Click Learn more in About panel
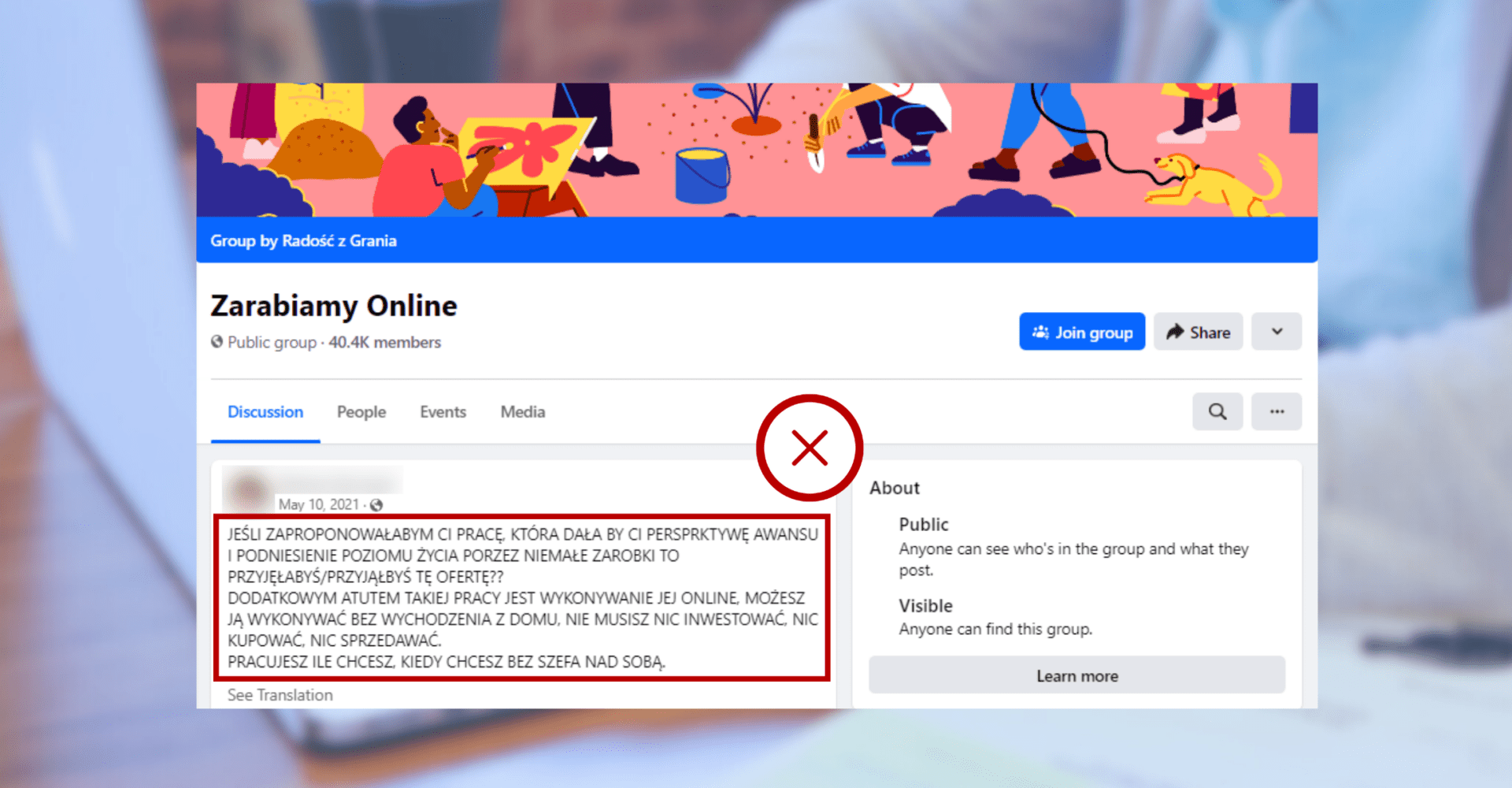 (x=1077, y=676)
